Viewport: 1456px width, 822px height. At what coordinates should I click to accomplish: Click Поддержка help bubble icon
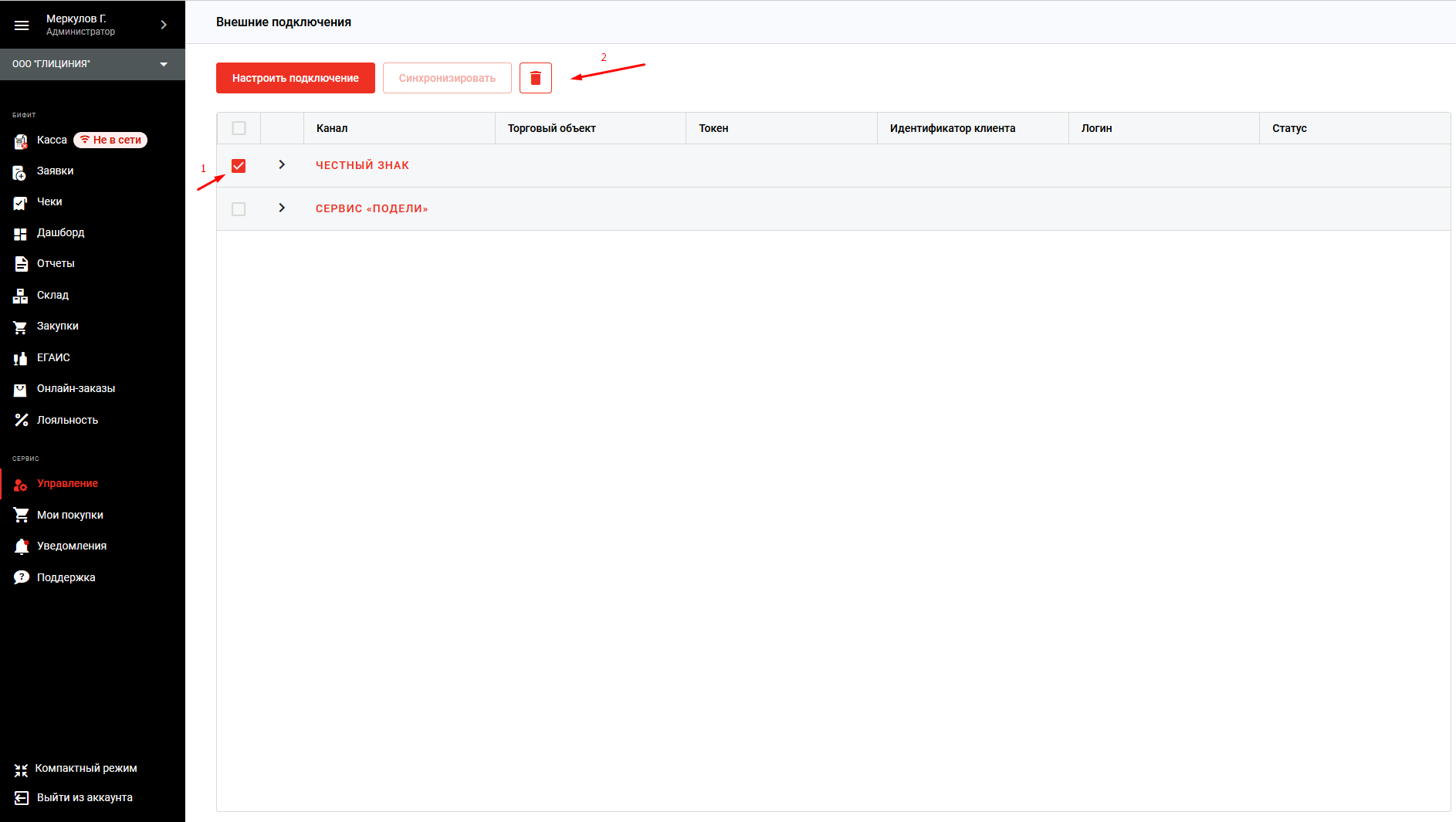[x=21, y=577]
